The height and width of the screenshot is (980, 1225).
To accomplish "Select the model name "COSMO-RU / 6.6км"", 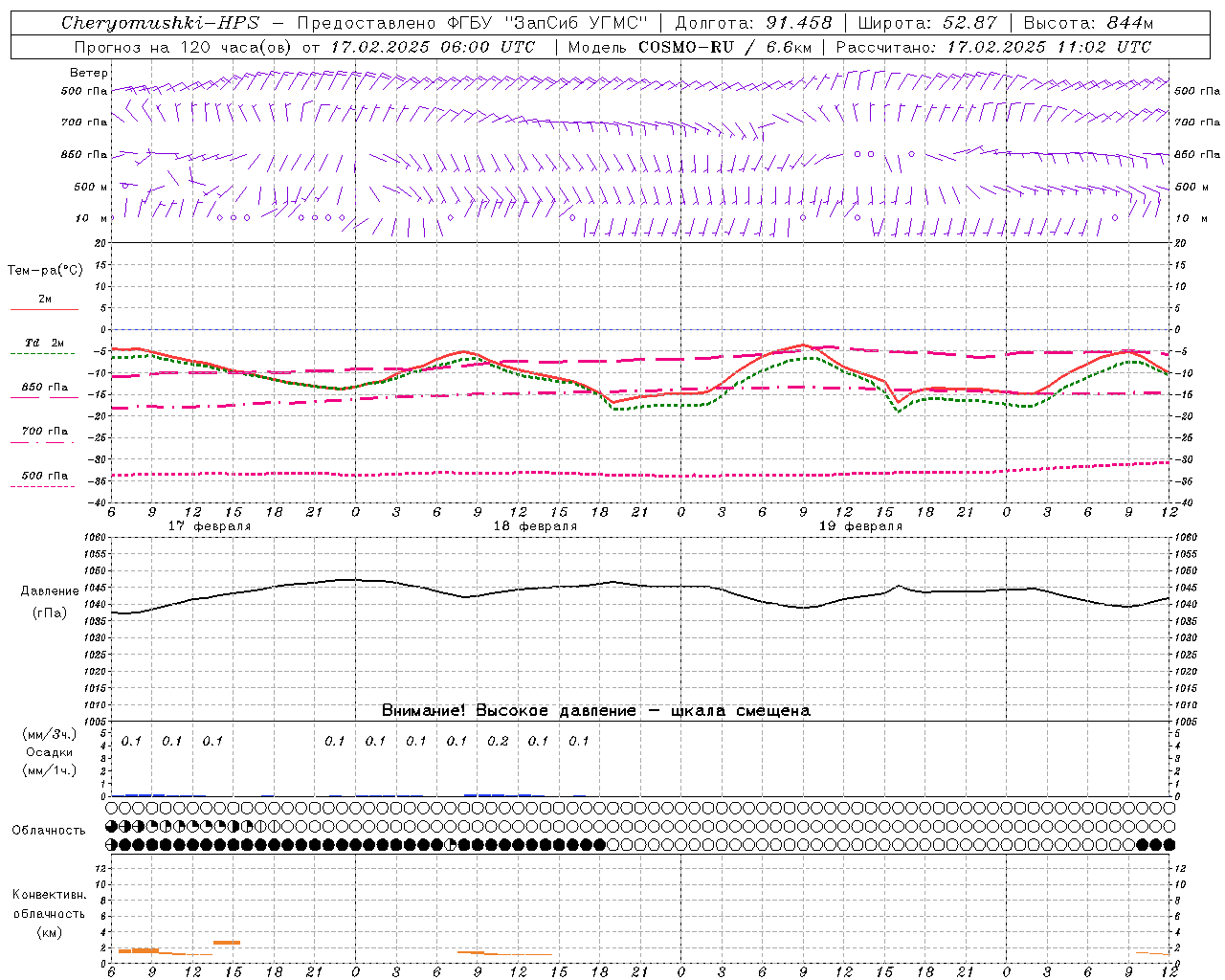I will pos(724,47).
